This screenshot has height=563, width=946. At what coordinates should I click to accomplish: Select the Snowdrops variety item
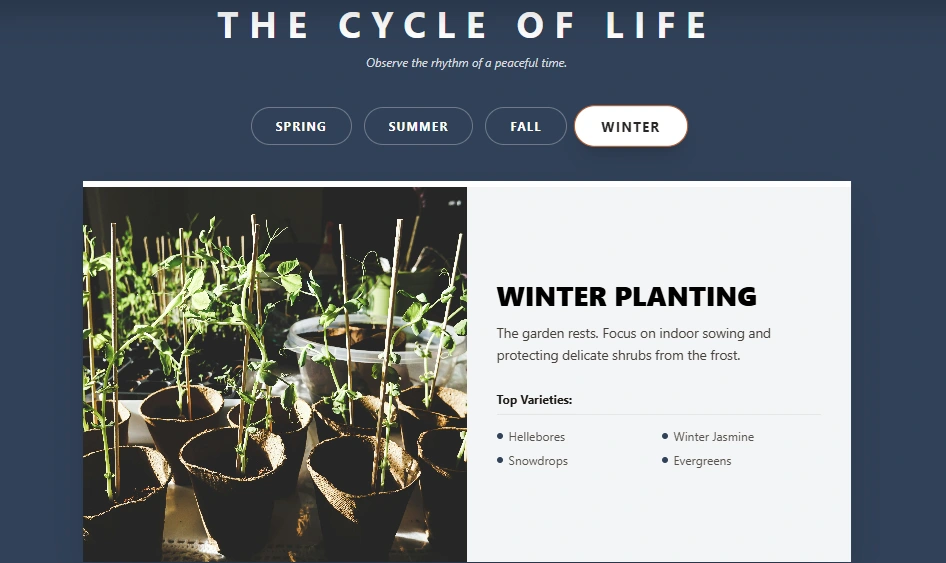[x=538, y=461]
